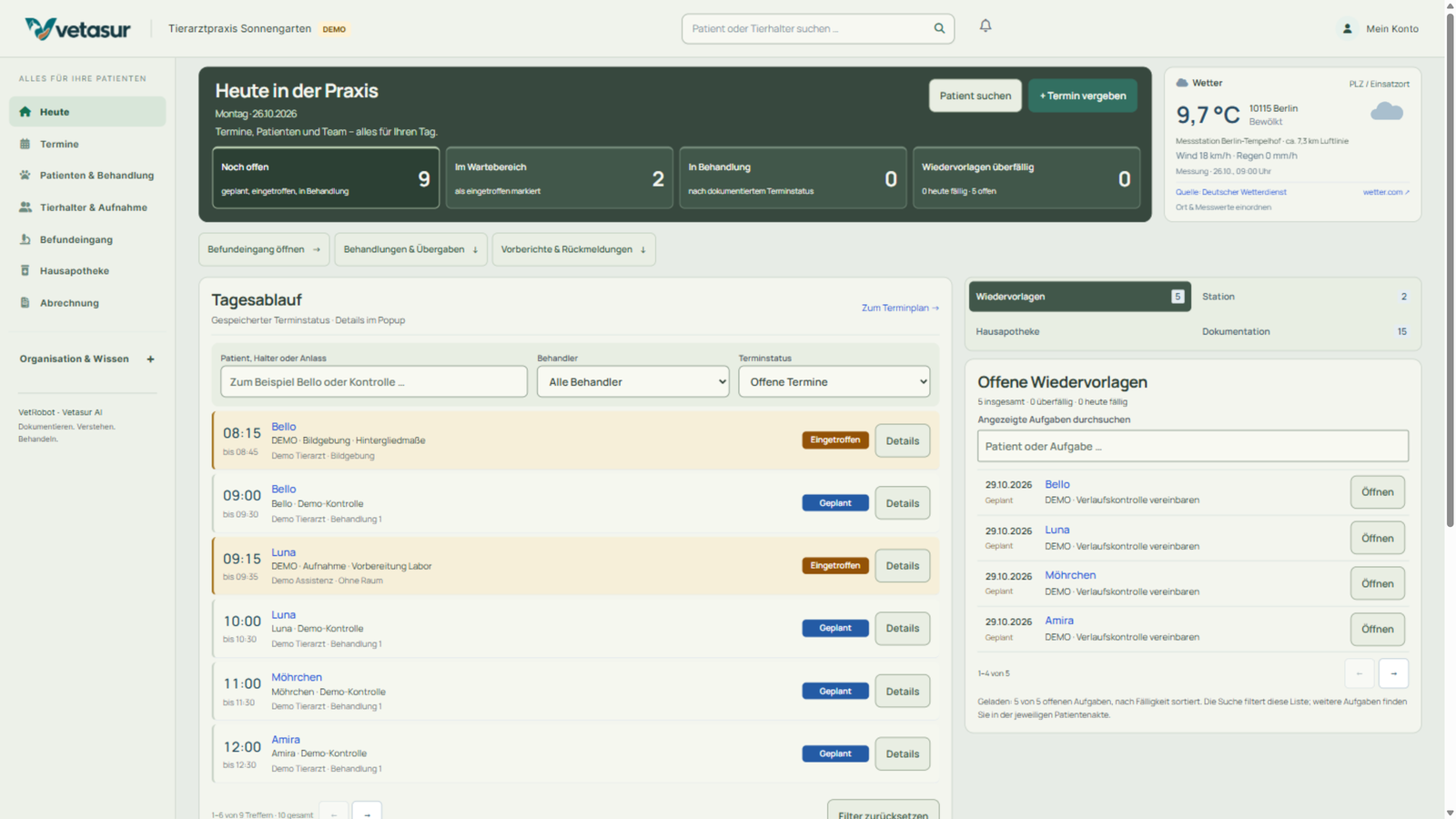Click the Mein Konto user icon
Screen dimensions: 1456x819
(x=1348, y=29)
